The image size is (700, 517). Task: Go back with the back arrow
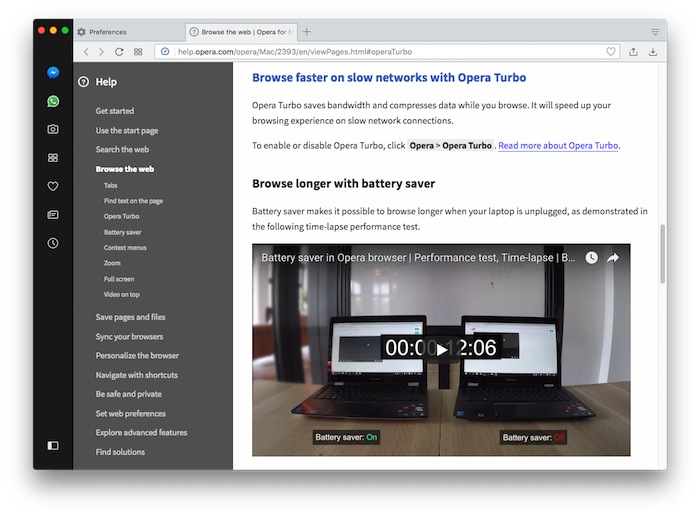(86, 52)
